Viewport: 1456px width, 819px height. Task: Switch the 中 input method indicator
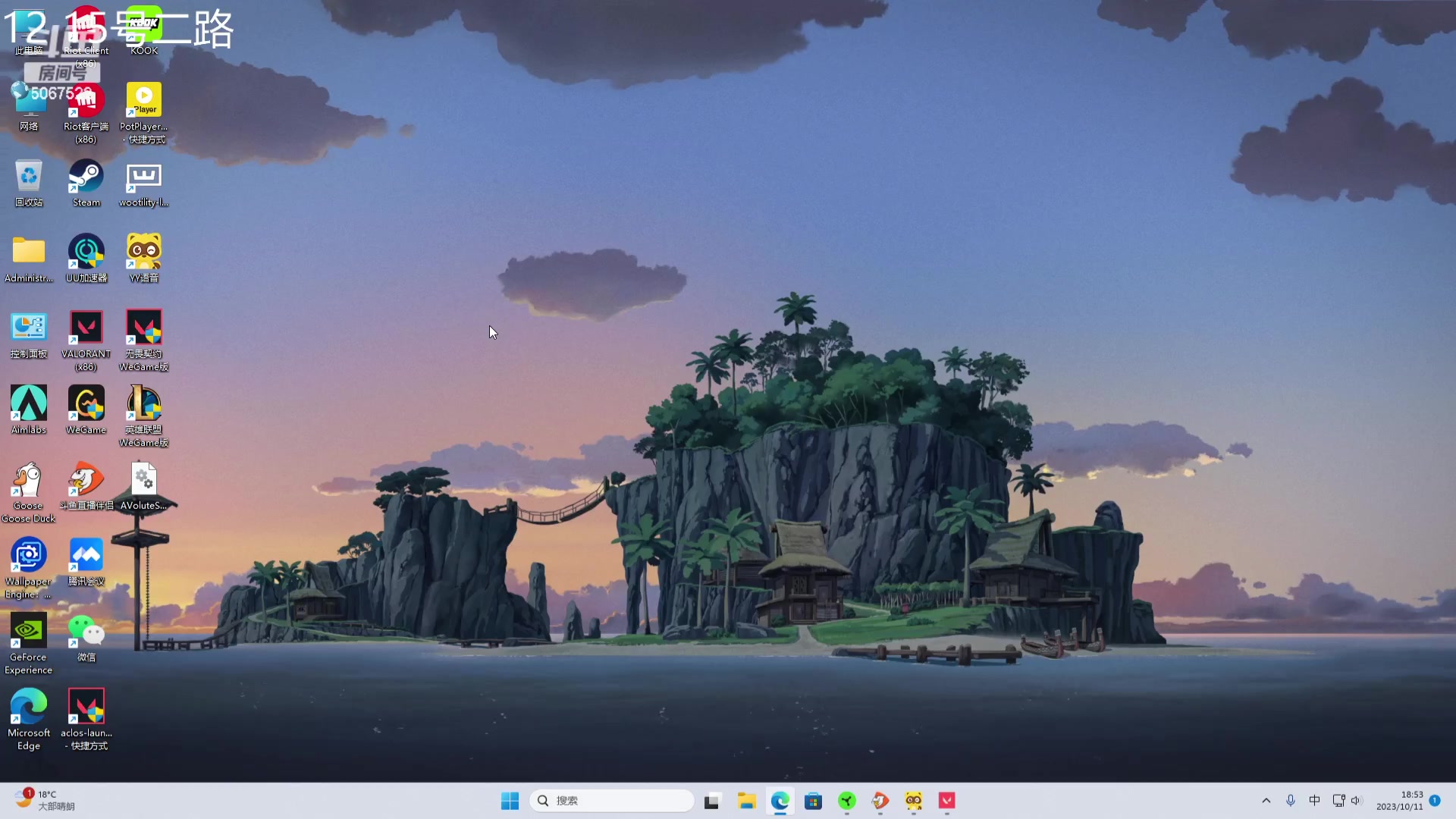coord(1314,801)
